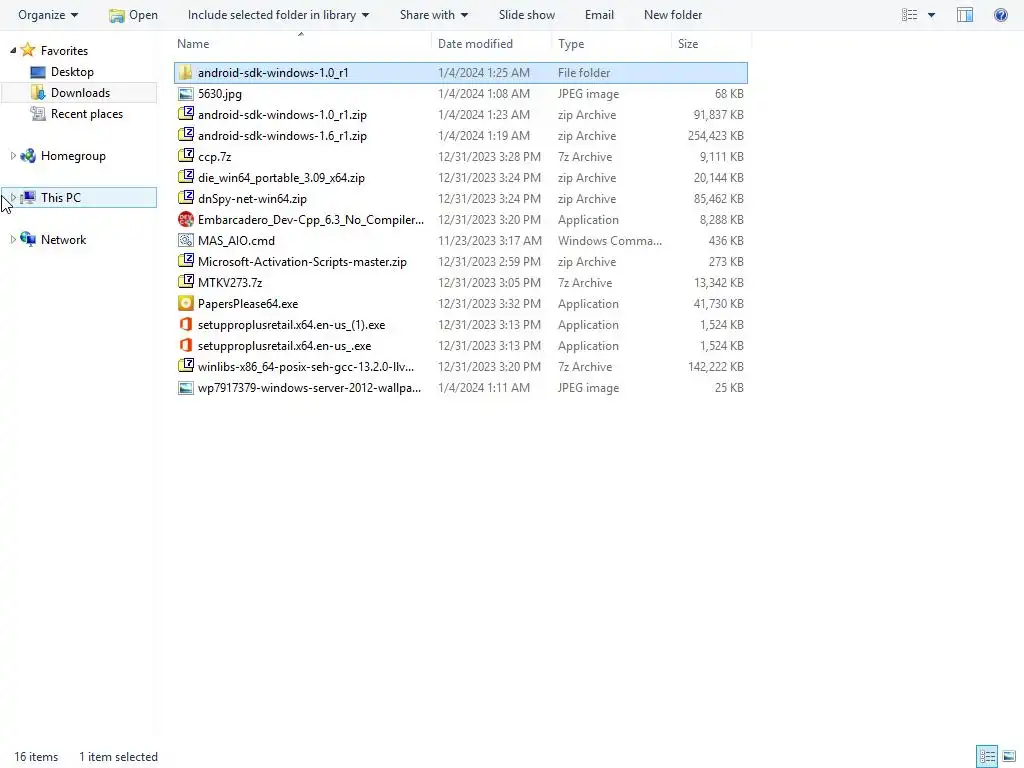This screenshot has height=768, width=1024.
Task: Sort by the Type column header
Action: click(571, 44)
